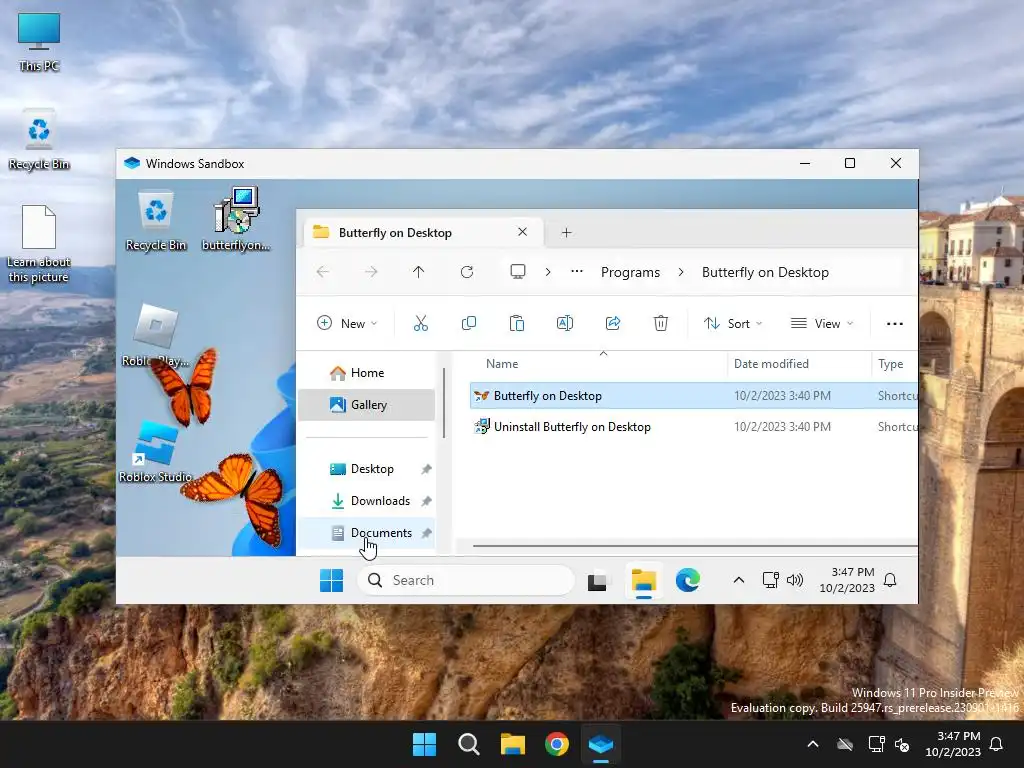Select butterflyon installer icon on sandbox desktop
Screen dimensions: 1024x768
point(236,219)
